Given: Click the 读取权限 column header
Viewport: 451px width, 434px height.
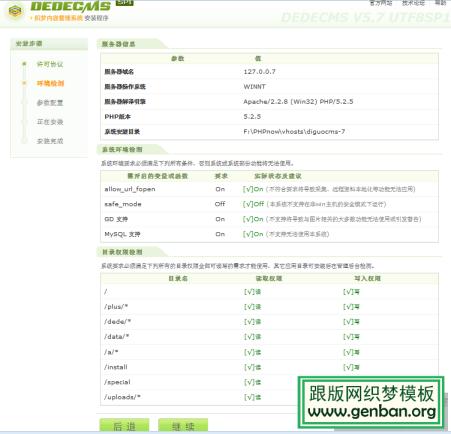Looking at the screenshot, I should click(x=269, y=278).
